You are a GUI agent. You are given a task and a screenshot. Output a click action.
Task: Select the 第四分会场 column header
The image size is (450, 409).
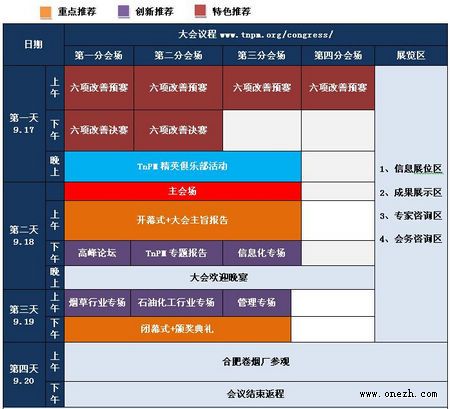click(338, 56)
